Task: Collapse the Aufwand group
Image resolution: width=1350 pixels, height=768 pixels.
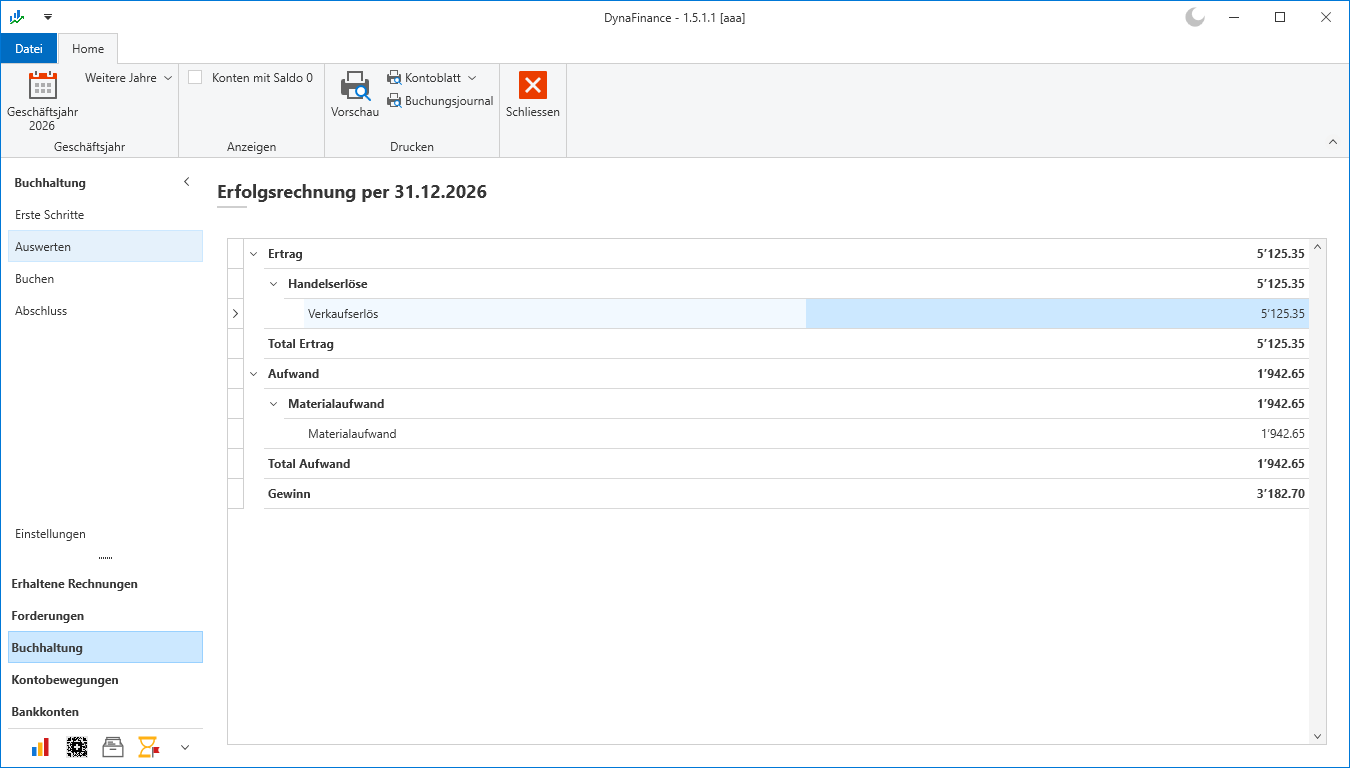Action: point(253,374)
